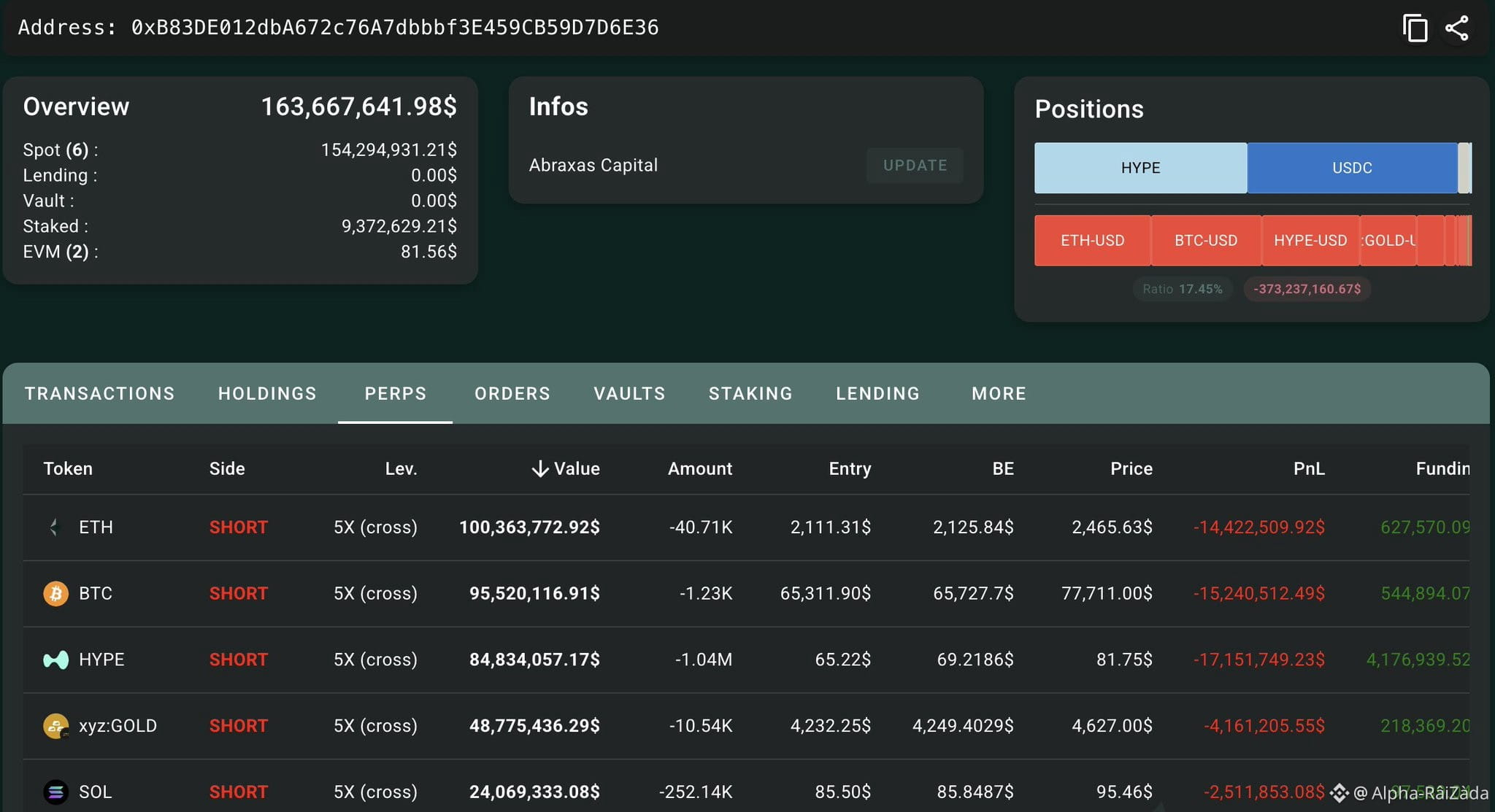
Task: Select the ORDERS tab
Action: point(512,393)
